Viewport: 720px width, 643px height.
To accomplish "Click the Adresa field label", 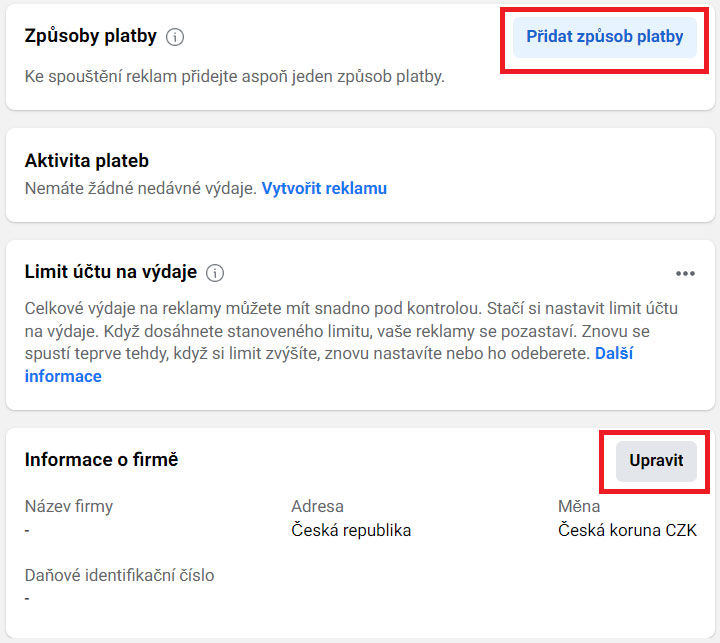I will 317,507.
